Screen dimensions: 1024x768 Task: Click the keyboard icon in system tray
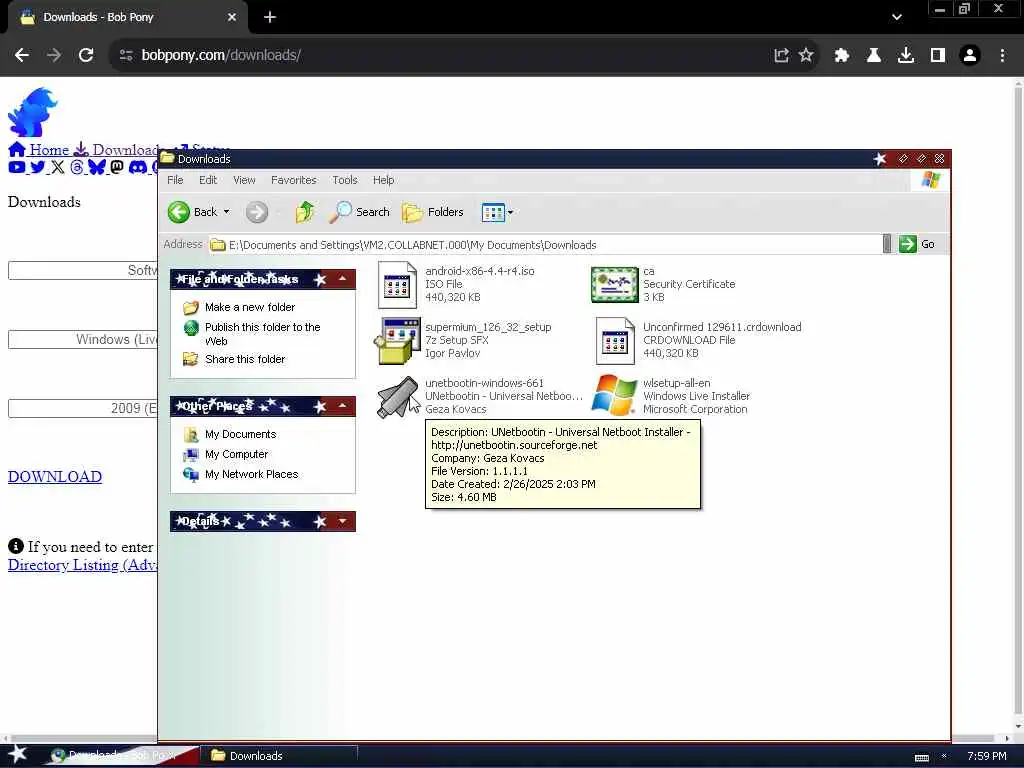[x=921, y=758]
